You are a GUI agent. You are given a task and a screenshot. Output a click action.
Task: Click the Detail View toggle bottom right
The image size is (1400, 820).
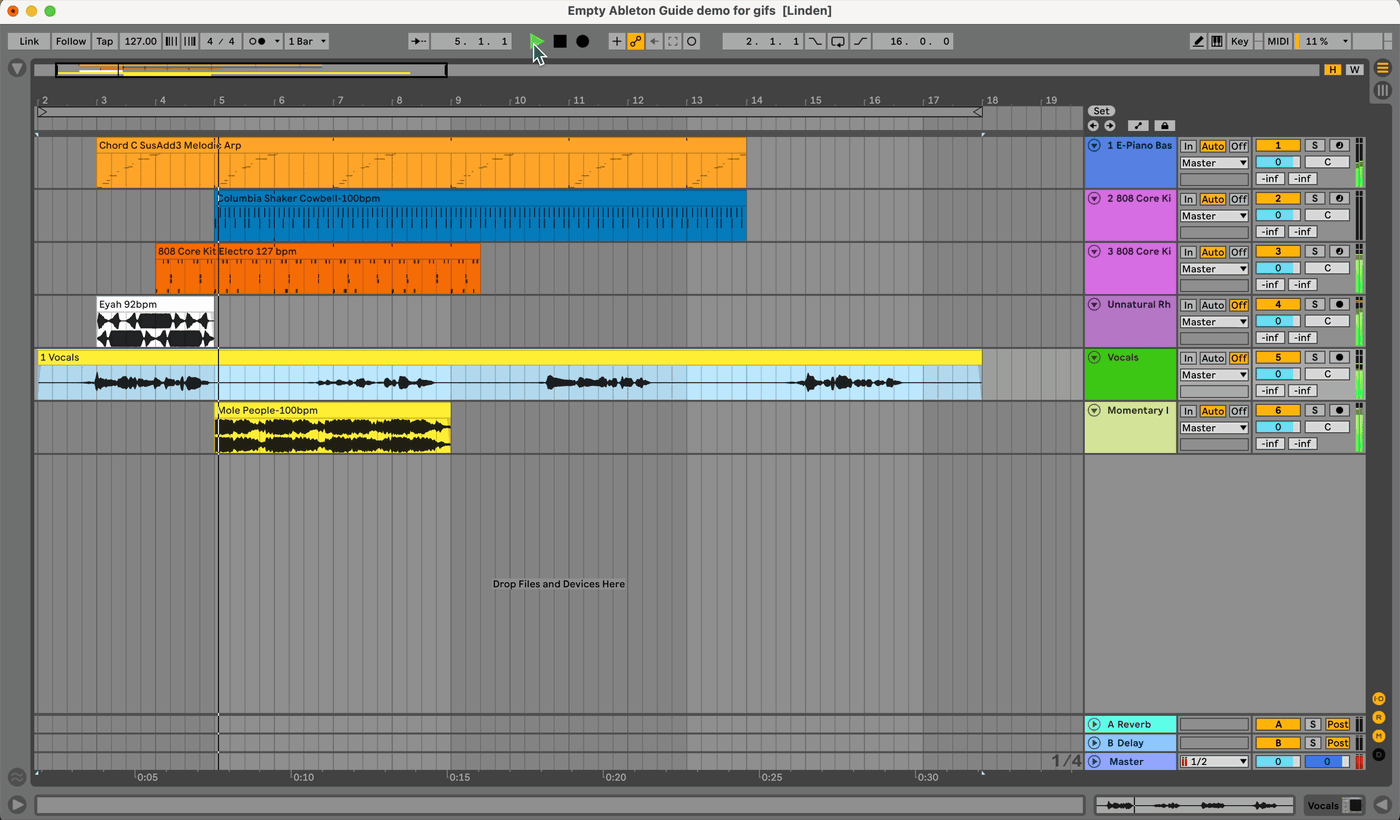(1382, 804)
